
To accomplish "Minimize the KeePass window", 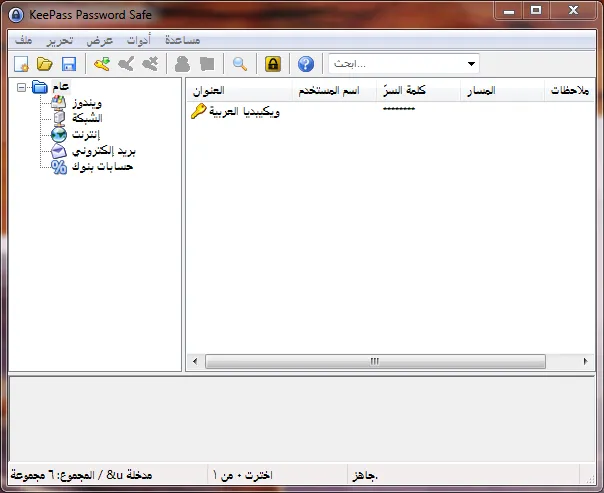I will pyautogui.click(x=509, y=10).
